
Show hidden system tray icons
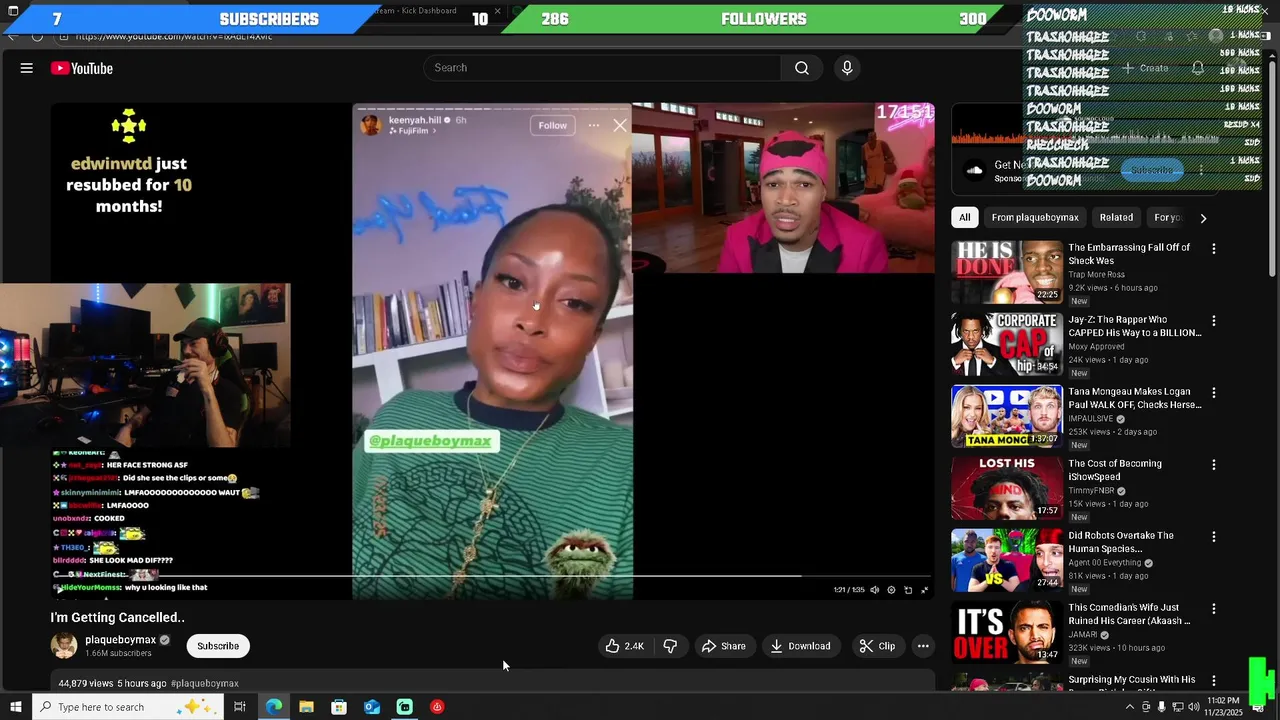[x=1130, y=707]
